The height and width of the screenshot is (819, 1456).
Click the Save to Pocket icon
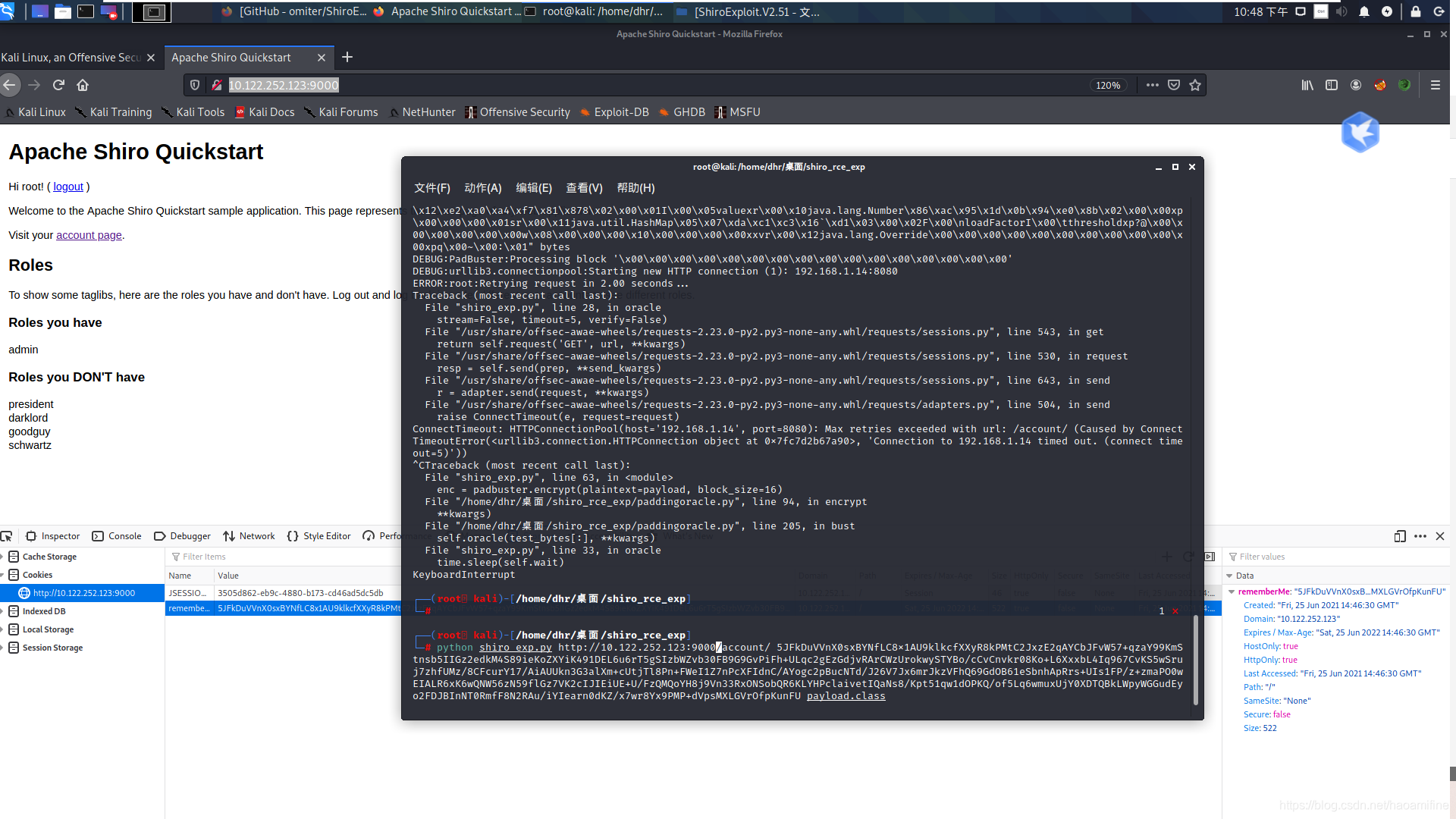coord(1174,85)
